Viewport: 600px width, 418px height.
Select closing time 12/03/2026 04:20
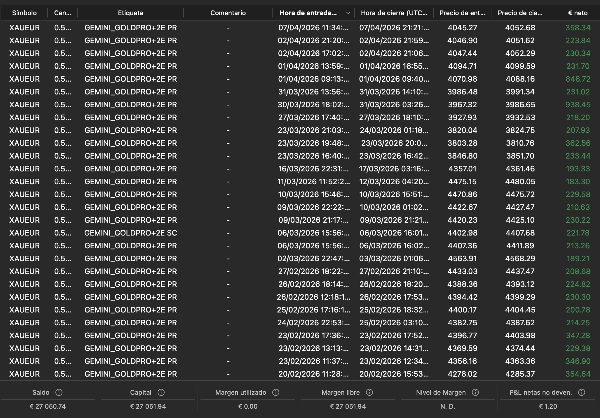pyautogui.click(x=394, y=181)
